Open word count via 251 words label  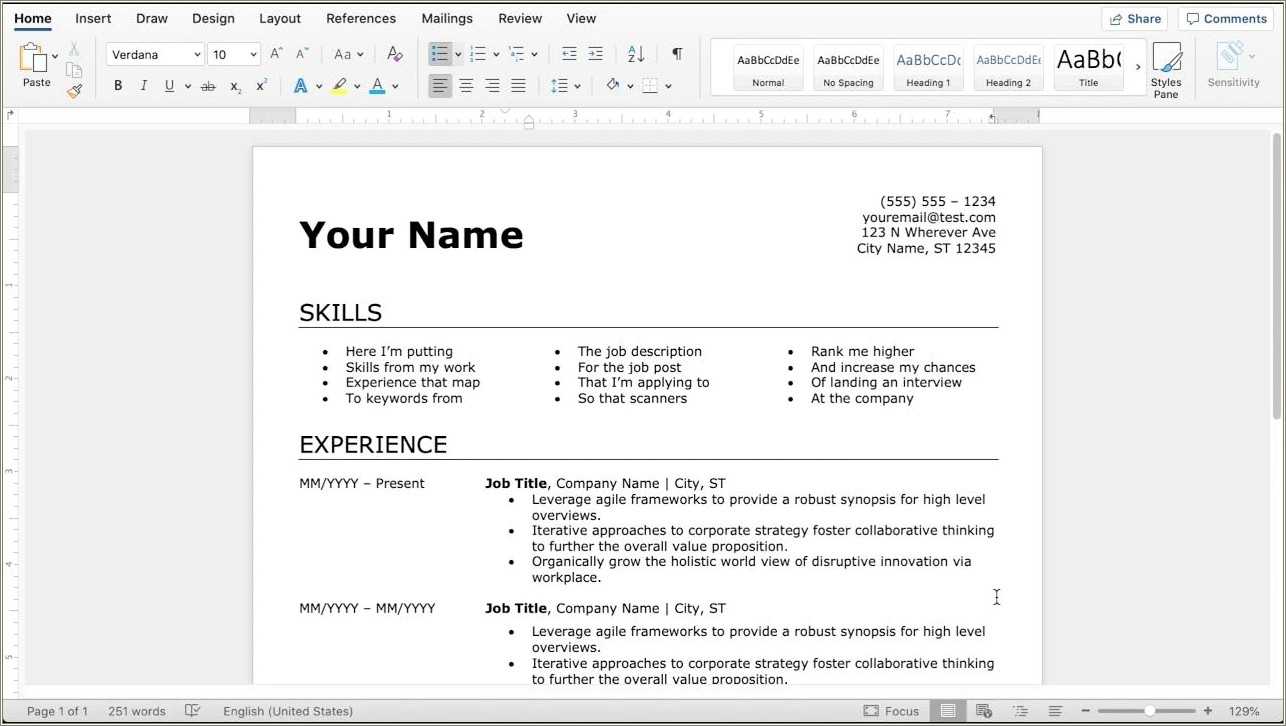[136, 711]
